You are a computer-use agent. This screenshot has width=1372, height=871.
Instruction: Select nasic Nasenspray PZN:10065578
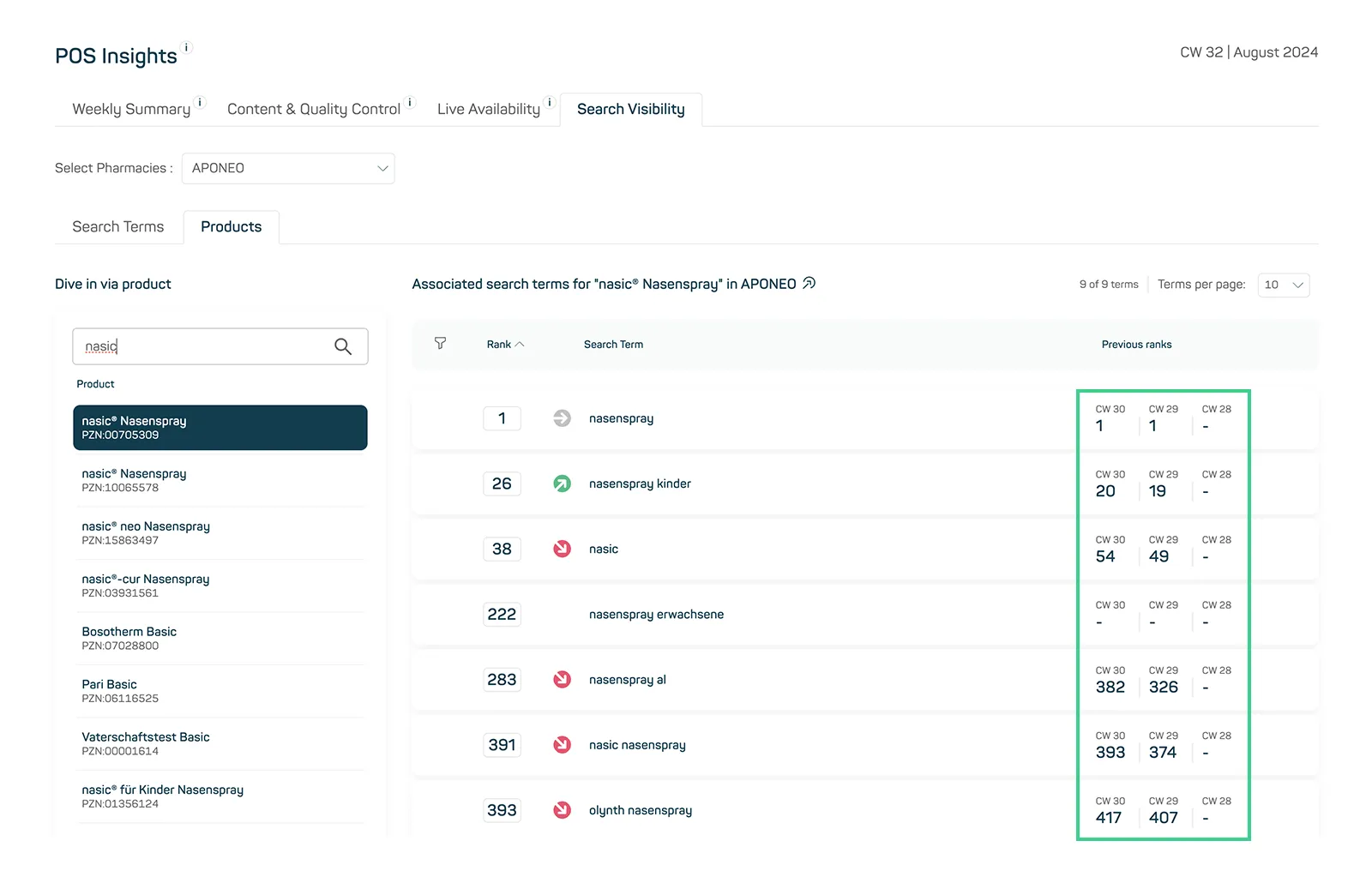coord(220,480)
